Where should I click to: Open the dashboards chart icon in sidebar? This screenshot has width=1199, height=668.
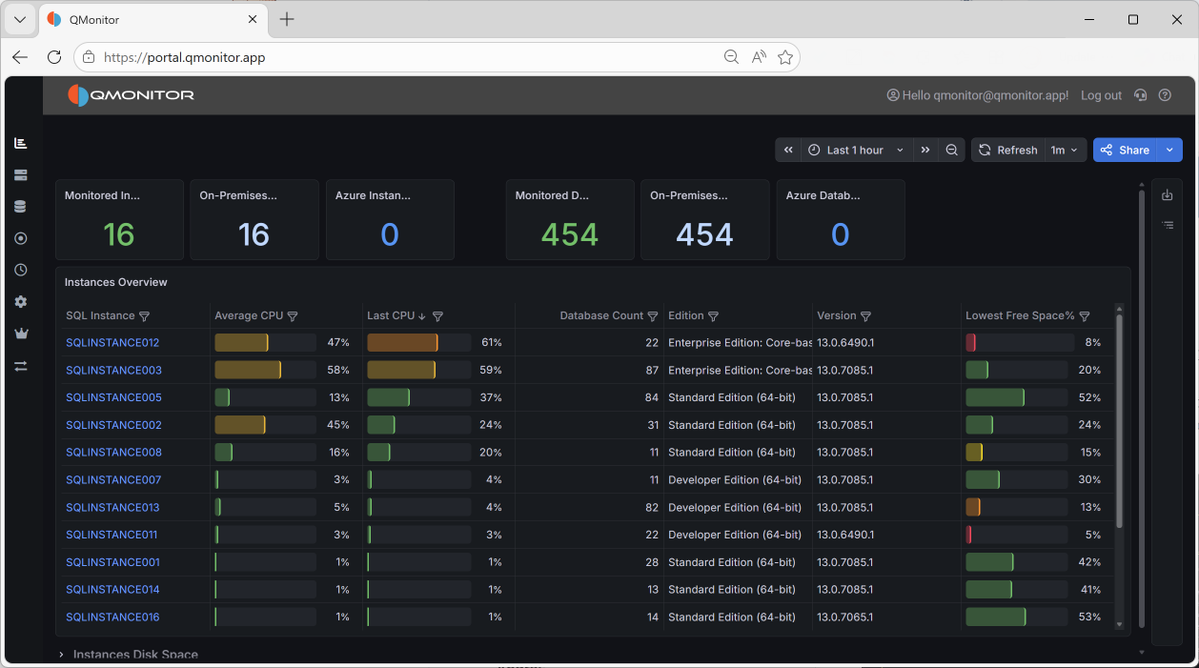pos(21,144)
